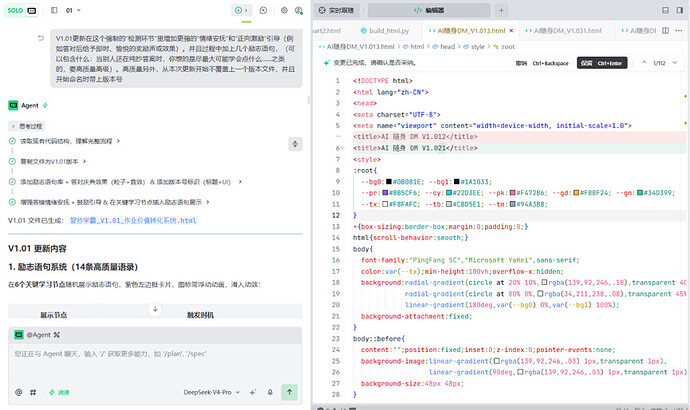
Task: Click the sparkle prompt enhance icon
Action: point(253,392)
